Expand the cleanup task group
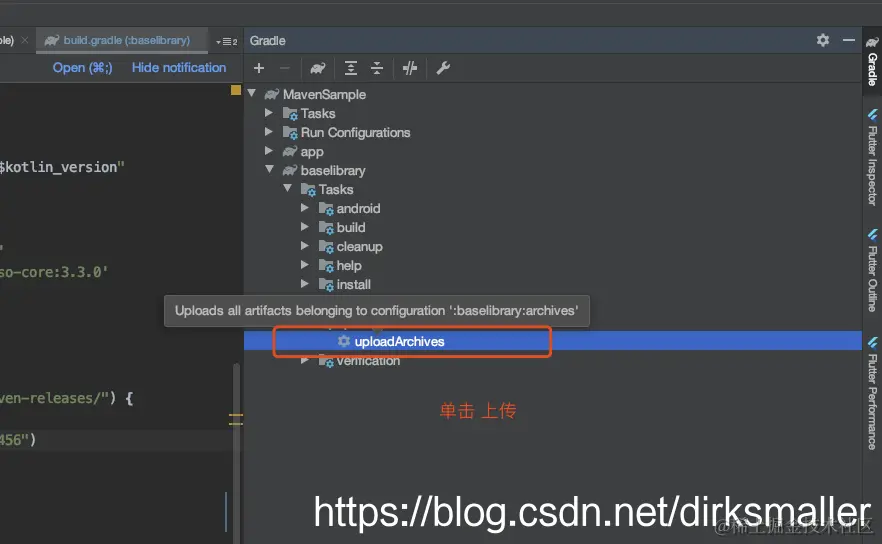882x544 pixels. pyautogui.click(x=305, y=246)
